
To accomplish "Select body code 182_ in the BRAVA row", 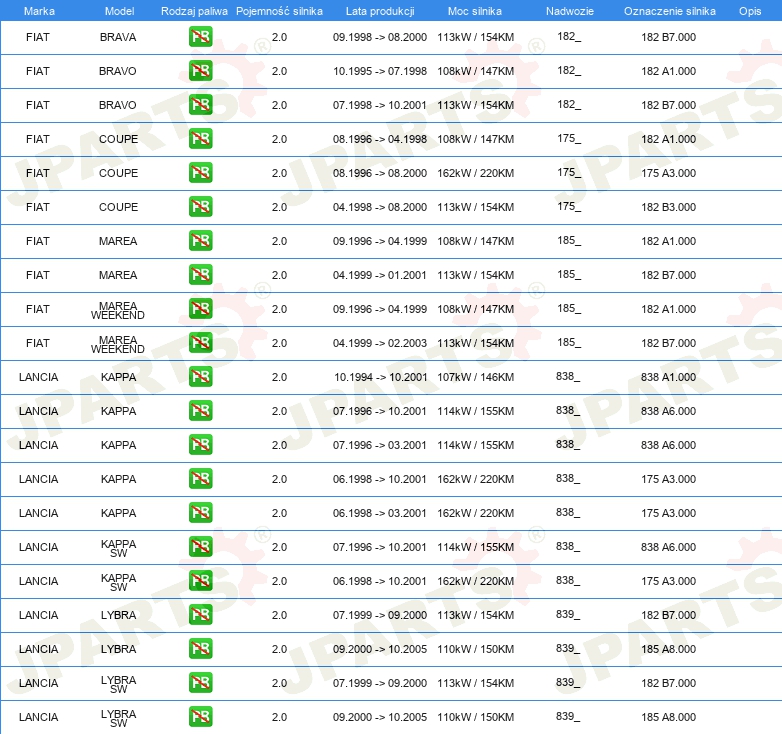I will click(569, 36).
